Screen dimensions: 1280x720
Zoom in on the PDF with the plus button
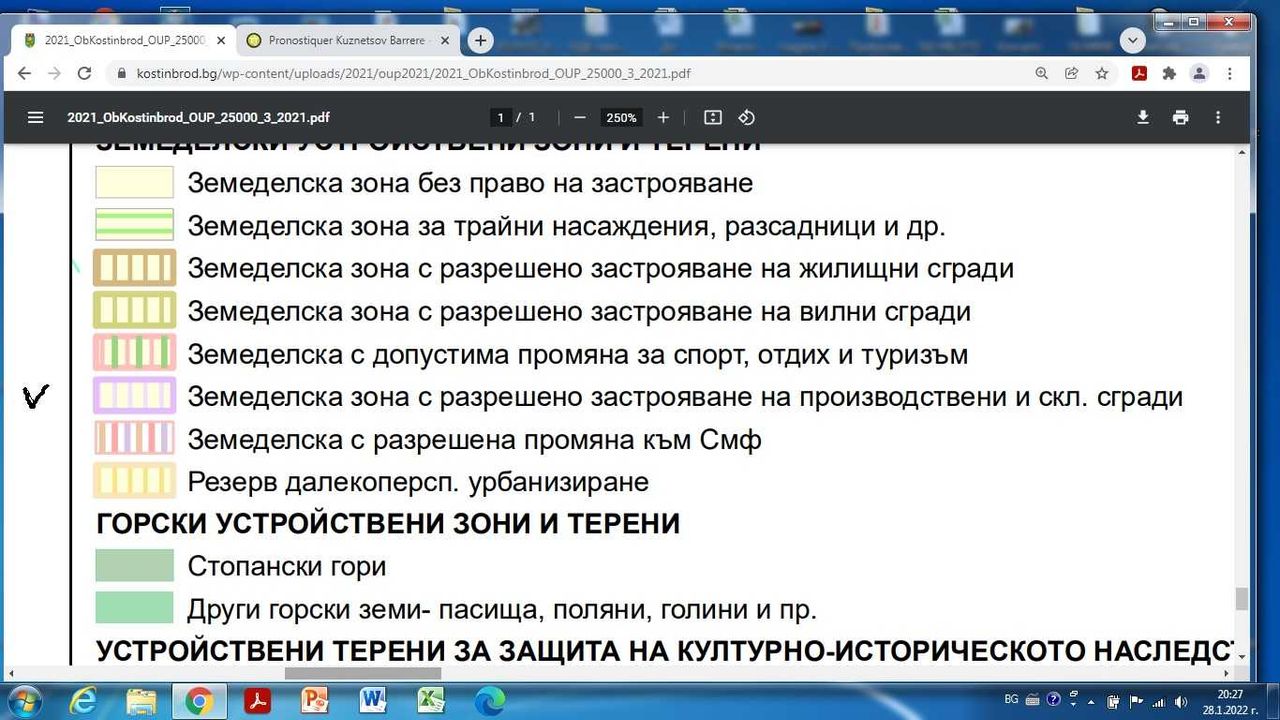(x=663, y=117)
